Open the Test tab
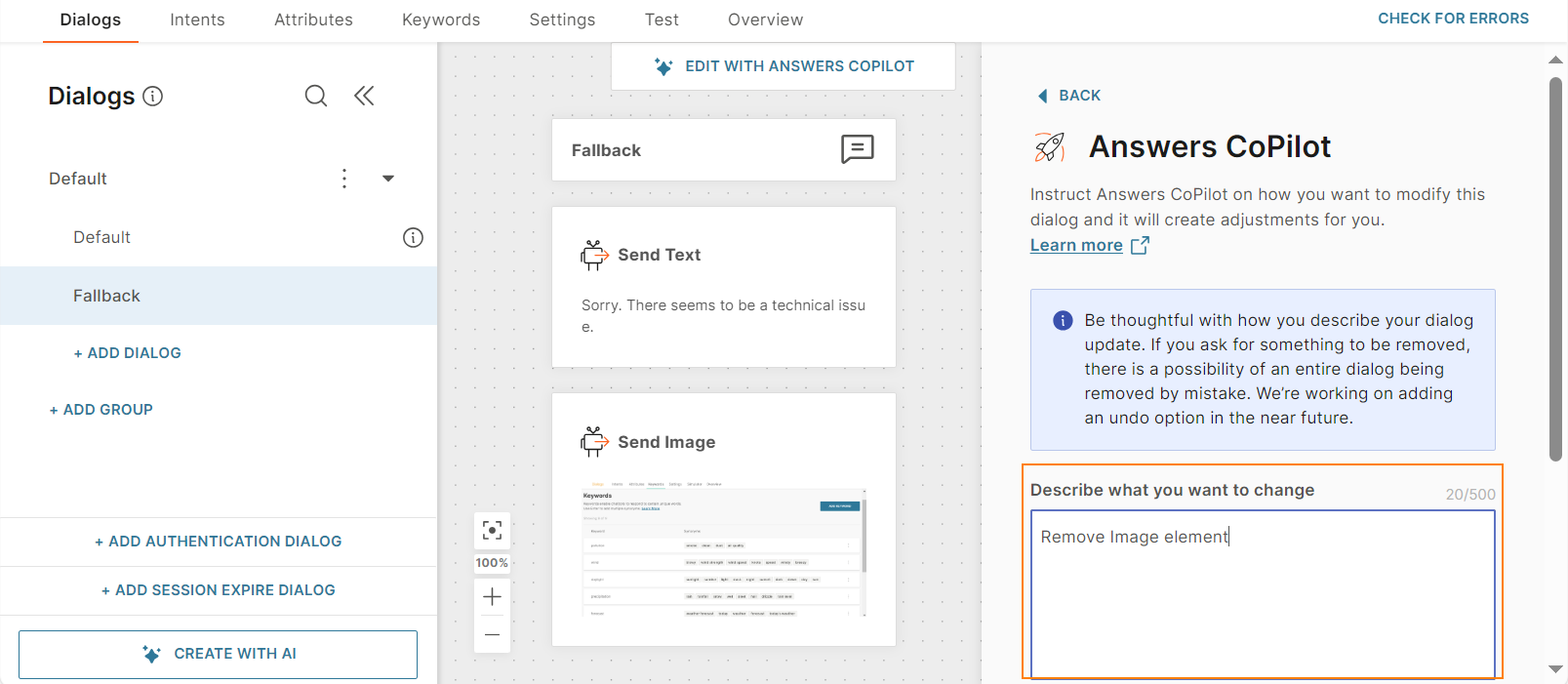Image resolution: width=1568 pixels, height=684 pixels. tap(662, 20)
